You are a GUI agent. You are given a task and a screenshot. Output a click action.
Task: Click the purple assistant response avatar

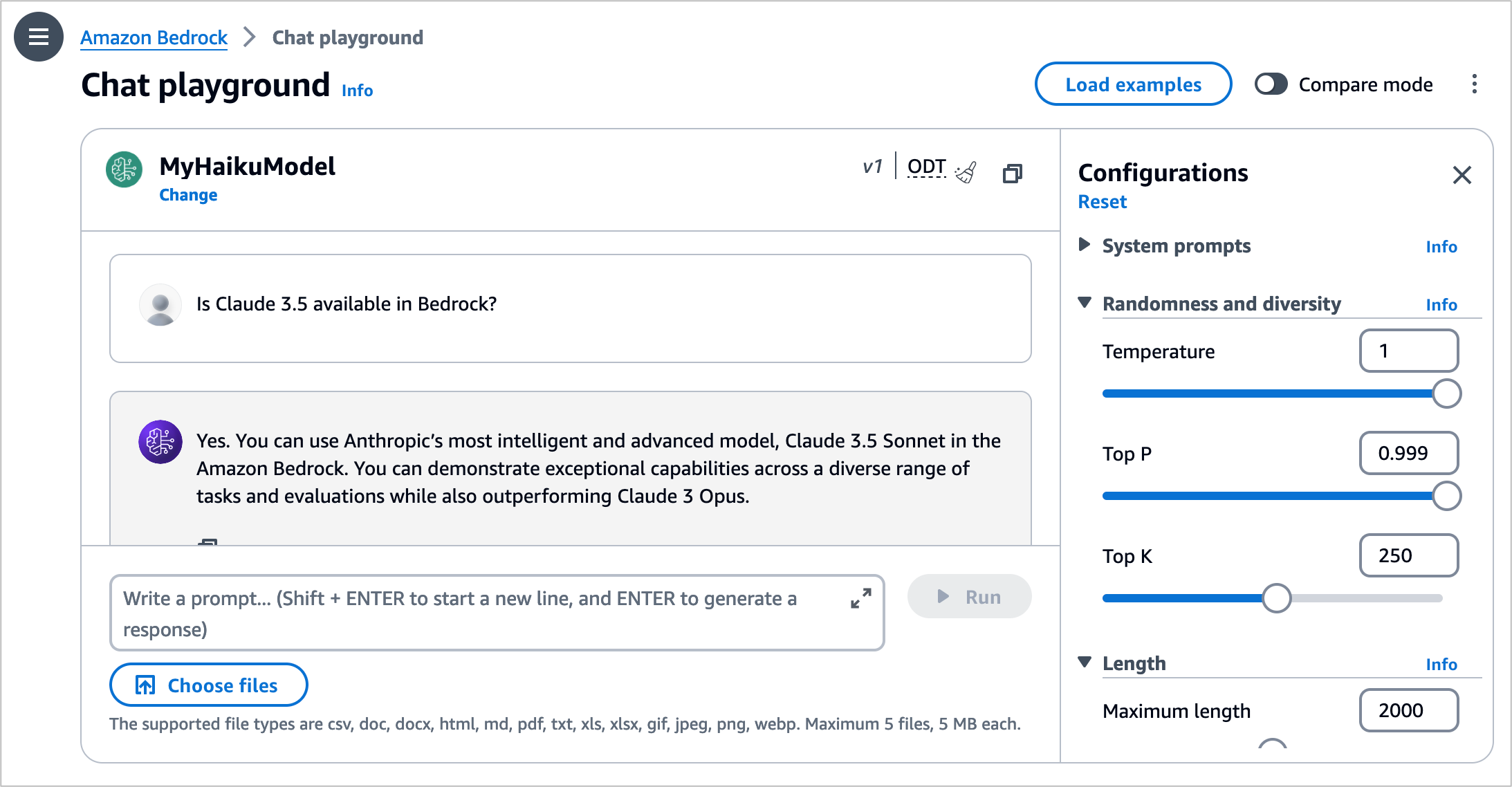(x=160, y=441)
